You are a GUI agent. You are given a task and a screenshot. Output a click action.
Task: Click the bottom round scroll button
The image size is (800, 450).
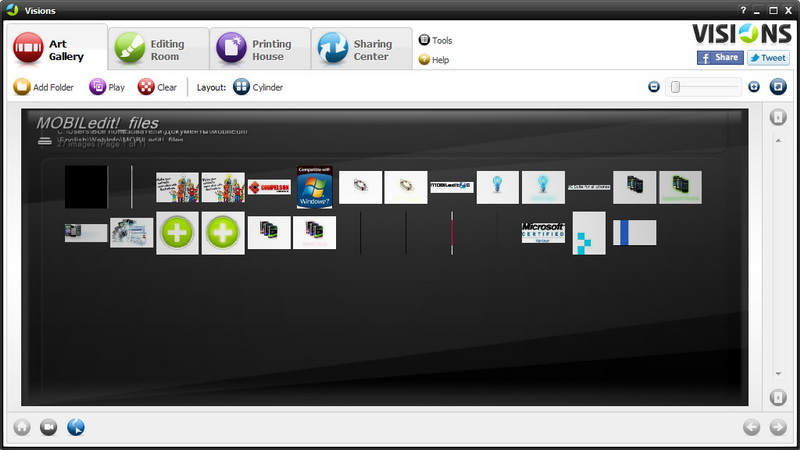tap(778, 397)
